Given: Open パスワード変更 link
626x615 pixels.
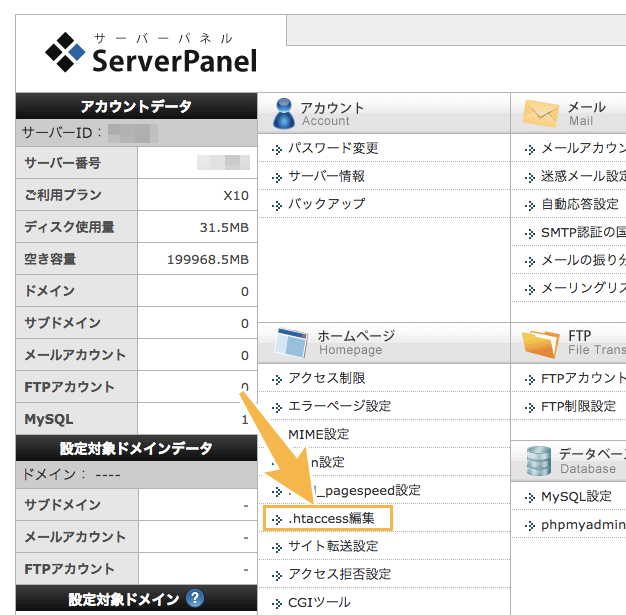Looking at the screenshot, I should coord(333,148).
